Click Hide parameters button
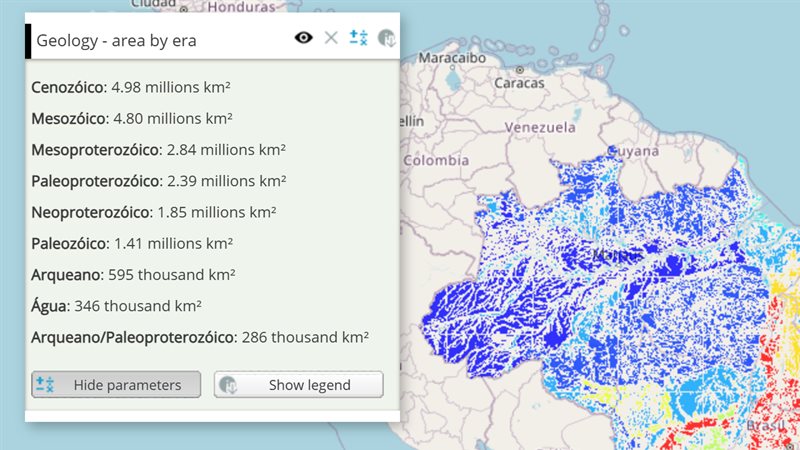The image size is (800, 450). pyautogui.click(x=116, y=384)
